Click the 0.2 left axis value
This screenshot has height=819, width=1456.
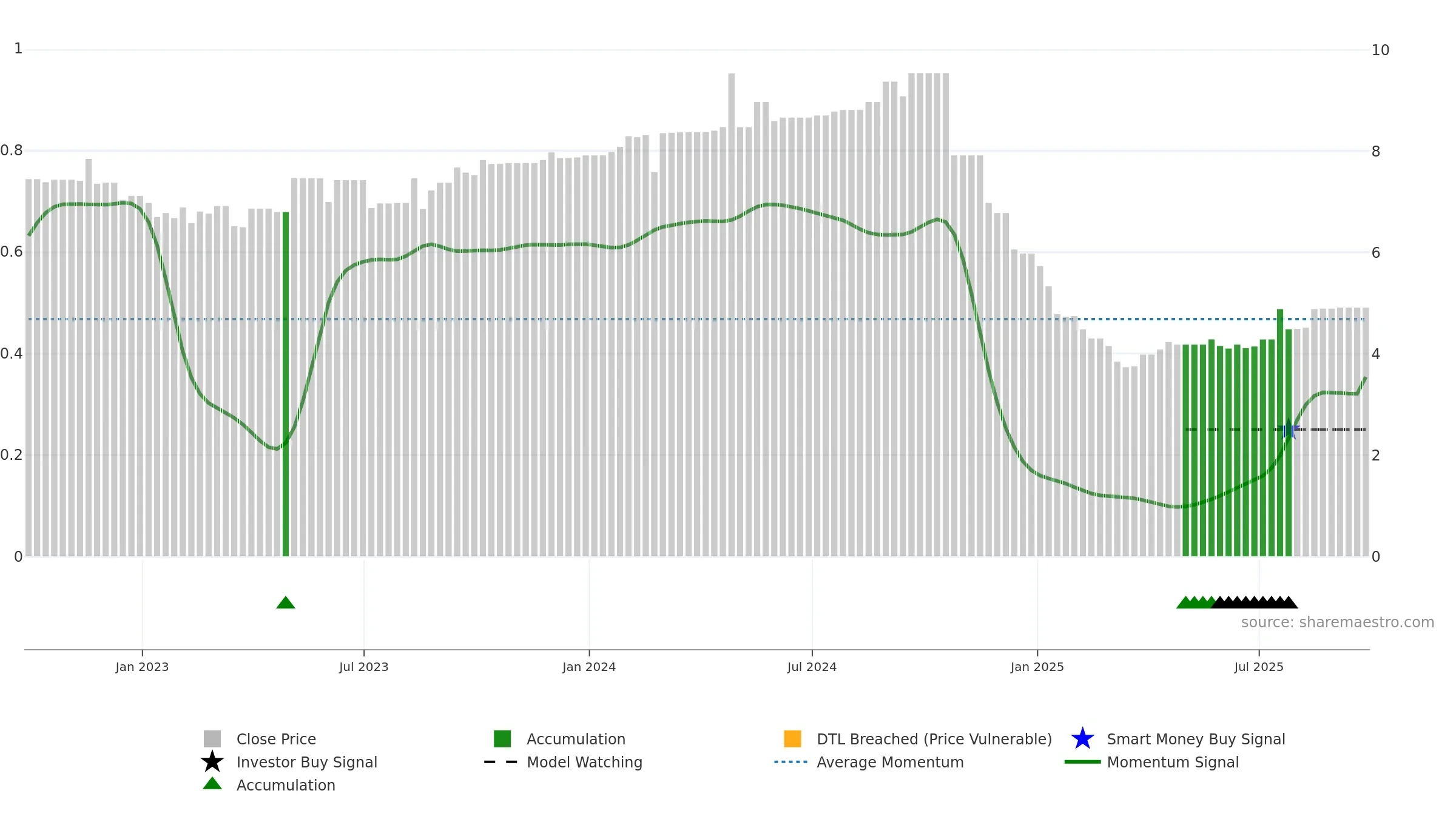point(12,455)
